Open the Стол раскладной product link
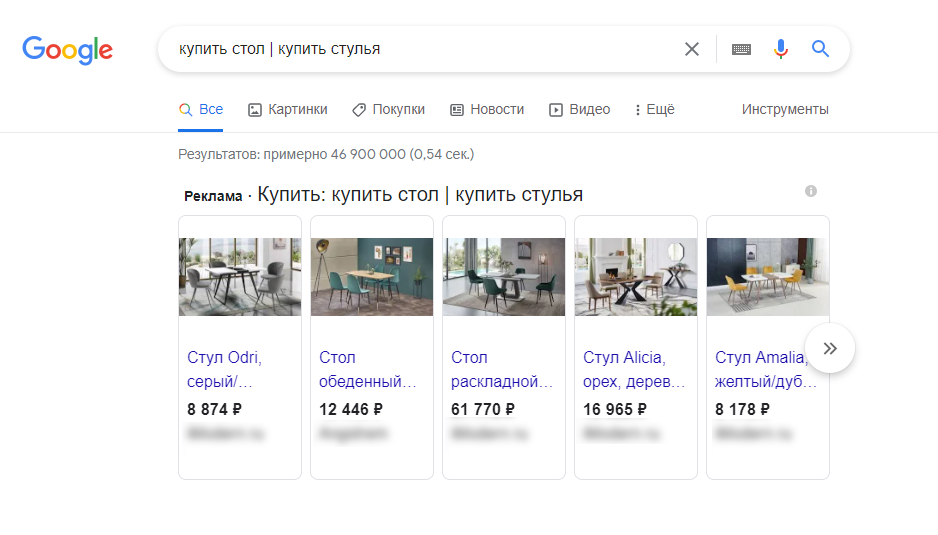 (502, 369)
